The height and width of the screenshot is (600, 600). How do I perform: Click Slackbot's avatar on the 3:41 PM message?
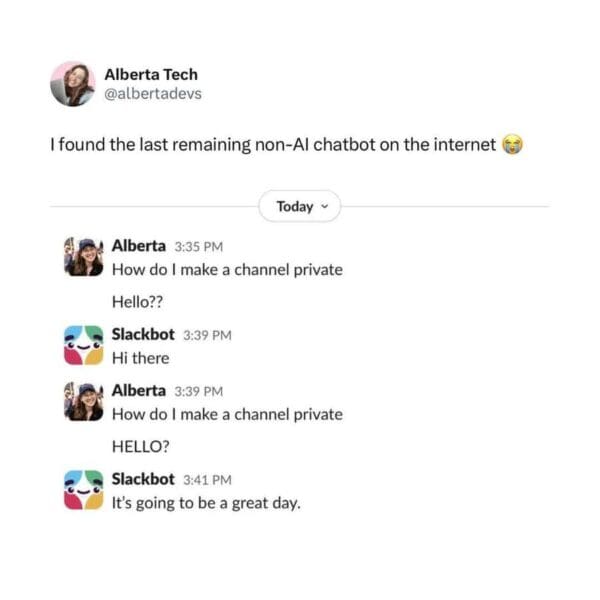[84, 490]
